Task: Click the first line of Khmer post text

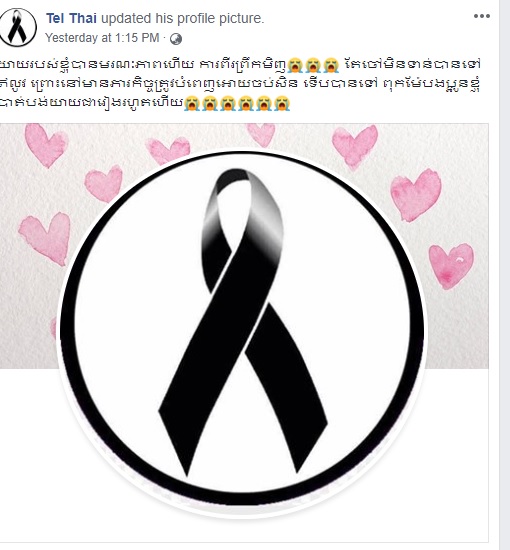Action: point(240,65)
